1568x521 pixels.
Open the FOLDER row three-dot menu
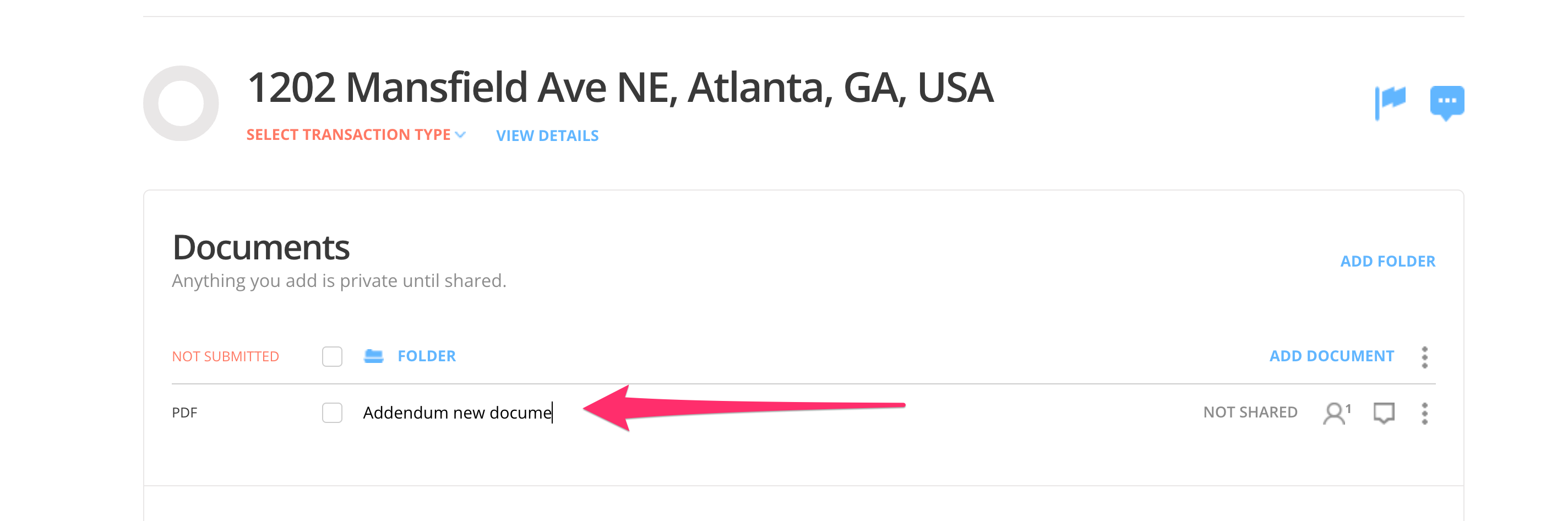click(x=1424, y=357)
